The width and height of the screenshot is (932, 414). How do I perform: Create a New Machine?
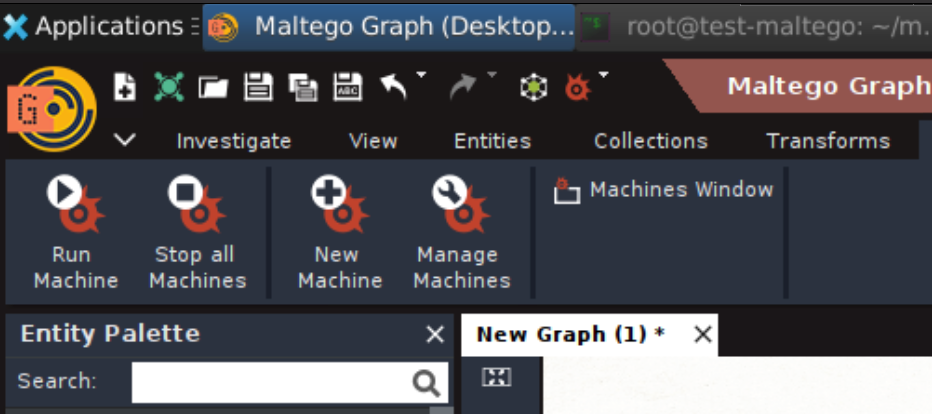coord(339,233)
